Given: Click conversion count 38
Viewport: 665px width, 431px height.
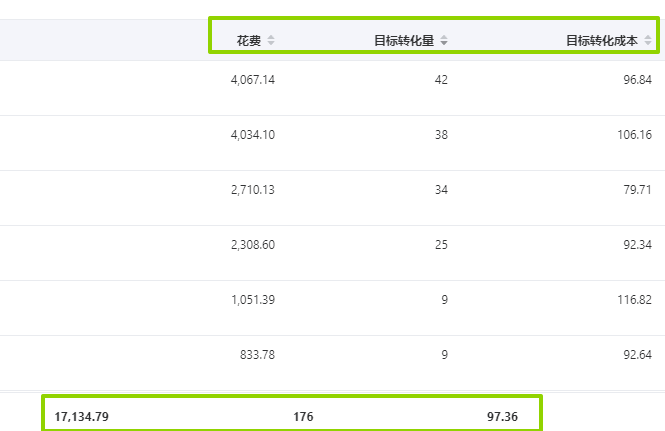Looking at the screenshot, I should point(441,135).
